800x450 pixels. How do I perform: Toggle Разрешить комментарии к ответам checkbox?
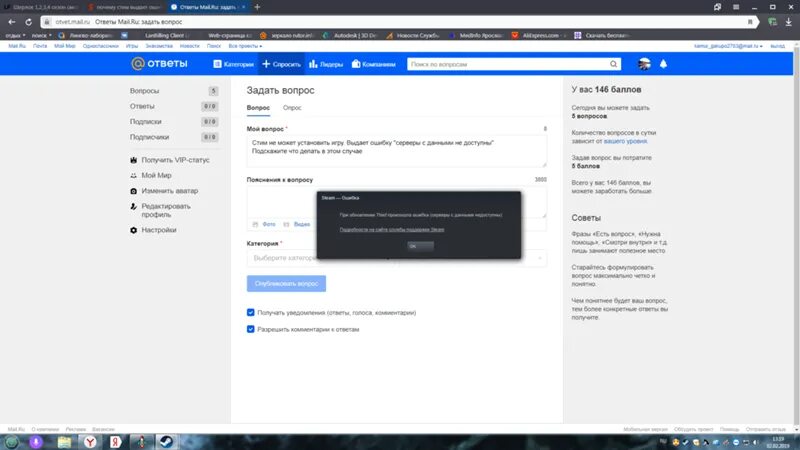pyautogui.click(x=251, y=329)
